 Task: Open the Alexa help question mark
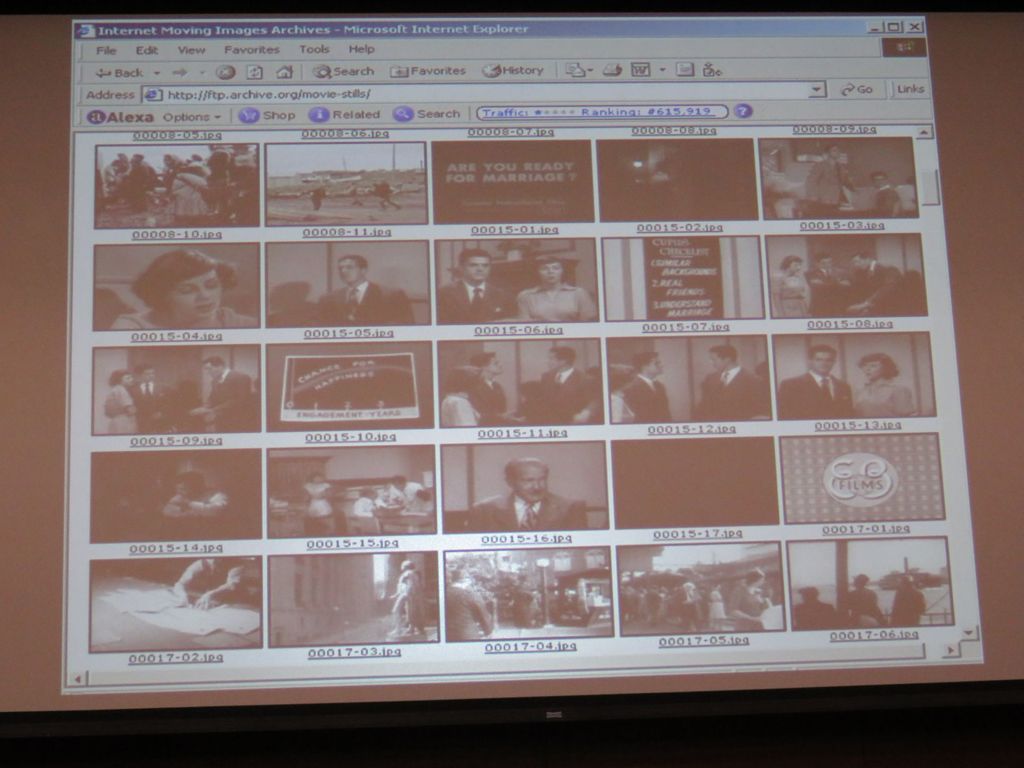pyautogui.click(x=743, y=111)
